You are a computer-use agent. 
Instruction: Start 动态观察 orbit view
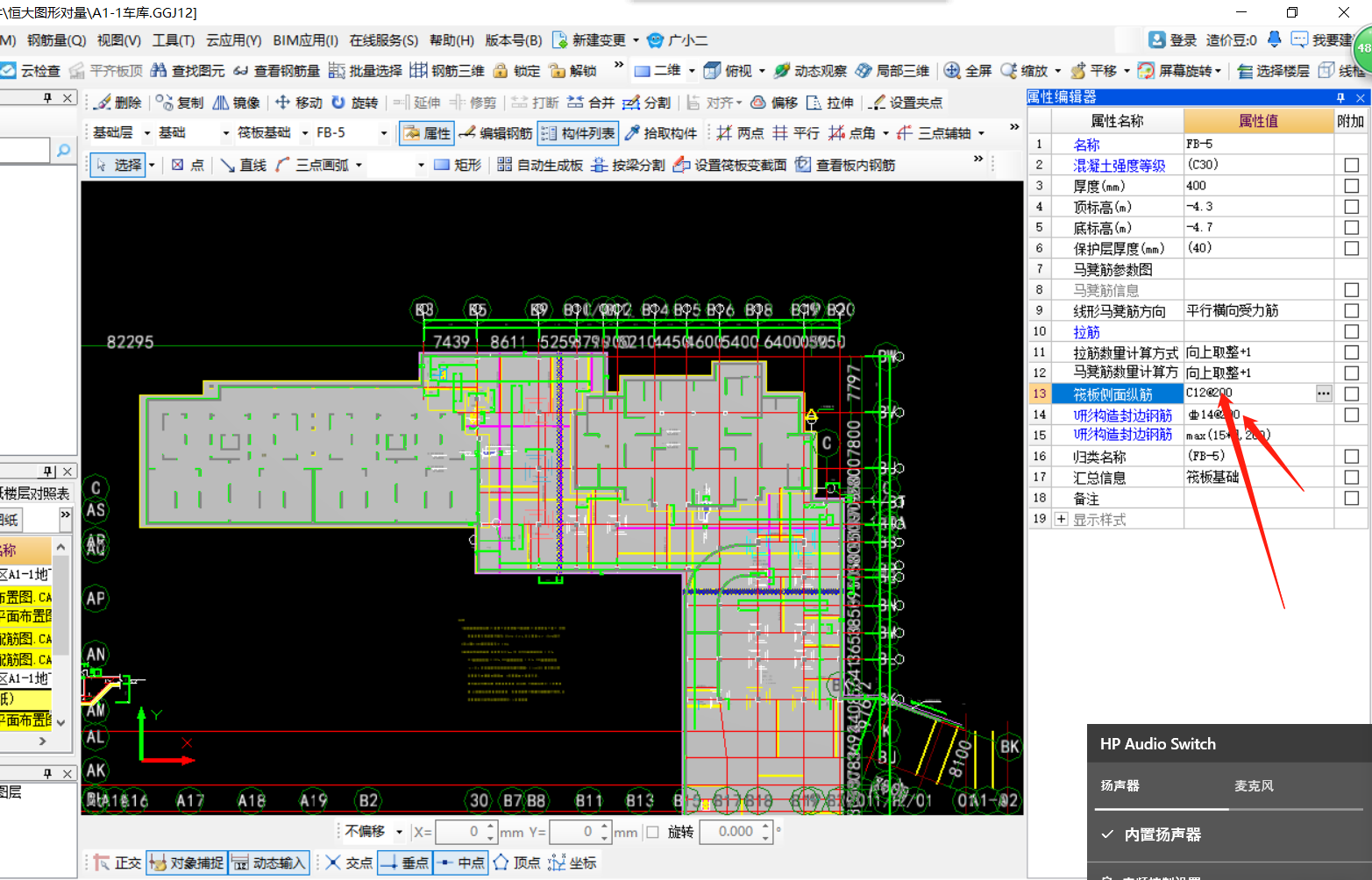811,71
